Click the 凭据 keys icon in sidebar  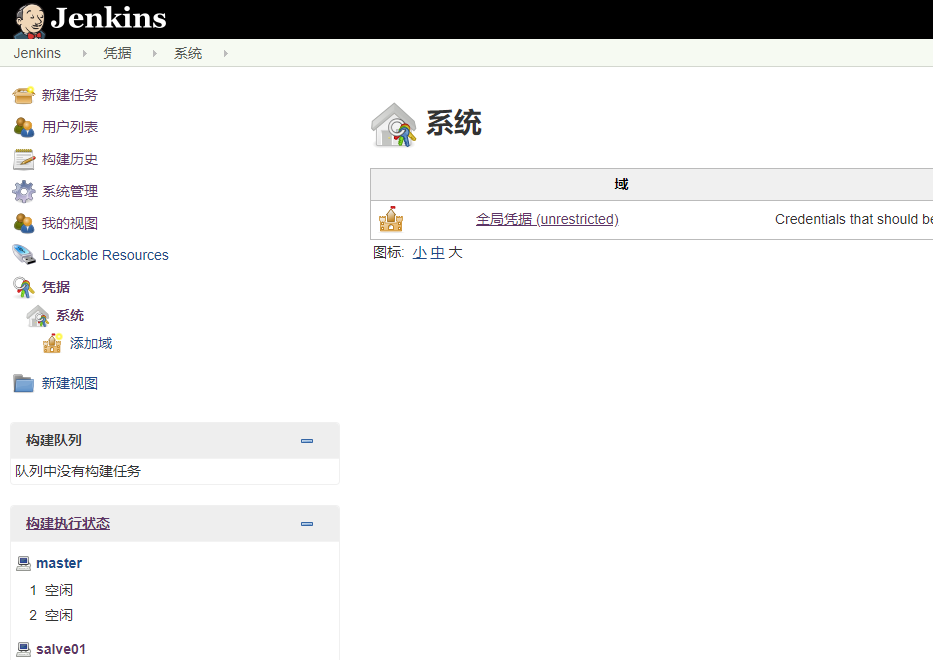click(x=24, y=287)
